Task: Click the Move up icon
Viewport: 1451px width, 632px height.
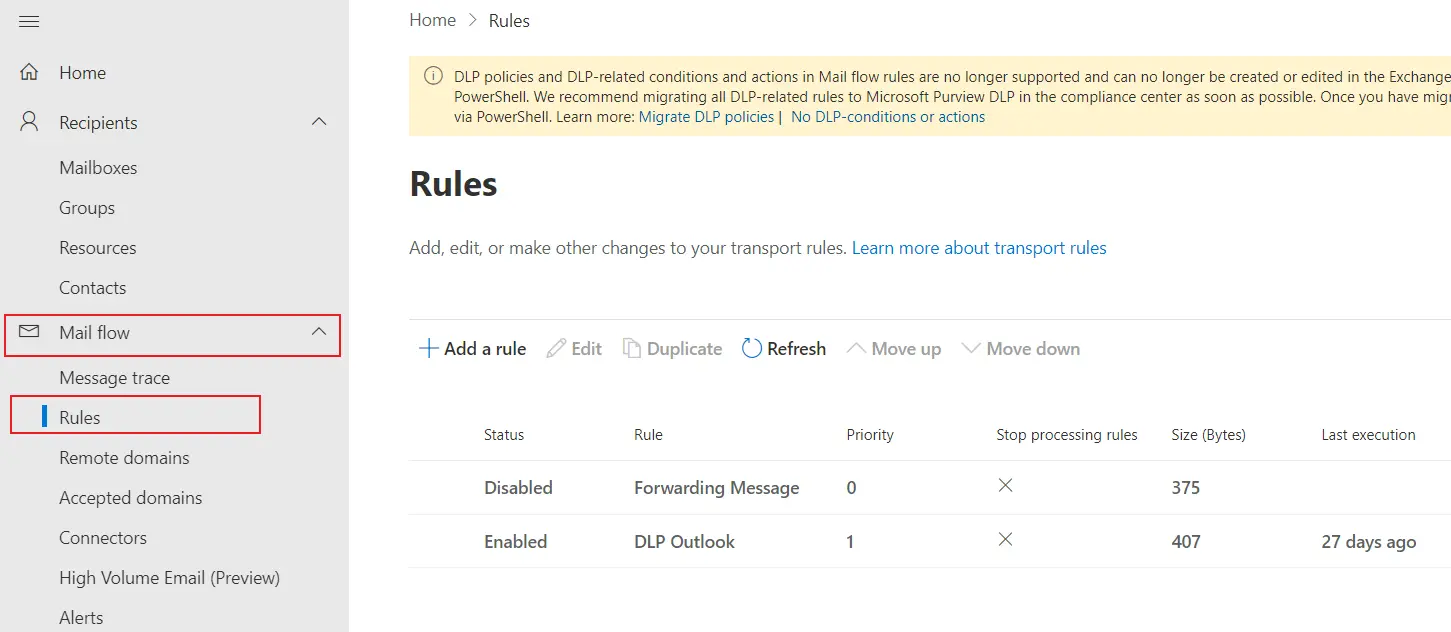Action: 857,348
